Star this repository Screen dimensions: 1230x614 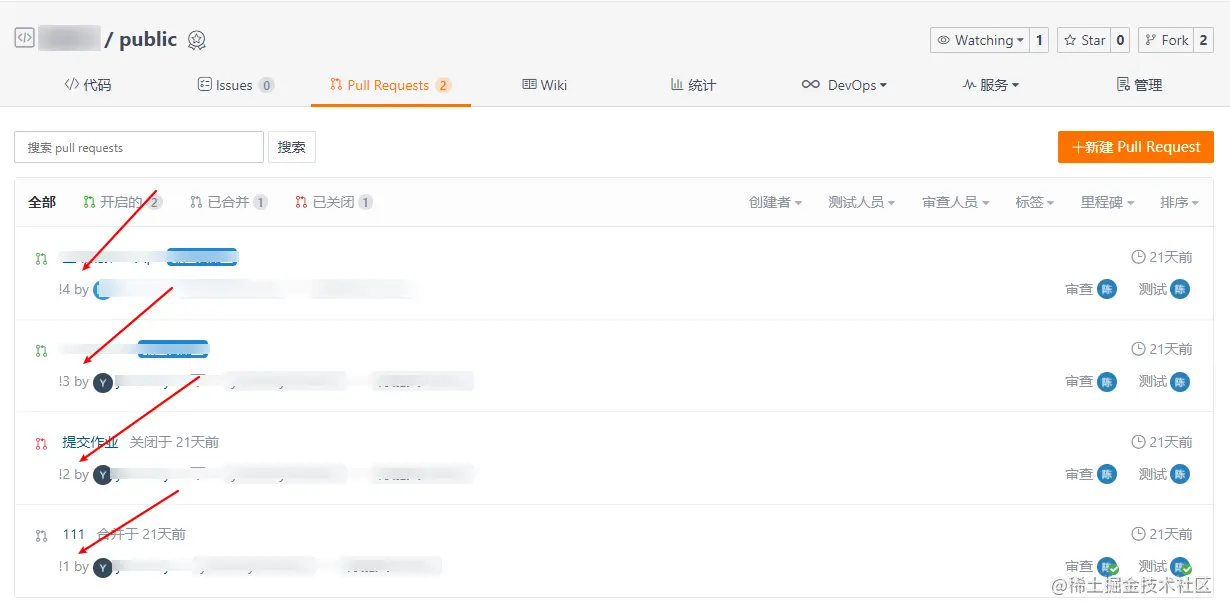[1083, 40]
